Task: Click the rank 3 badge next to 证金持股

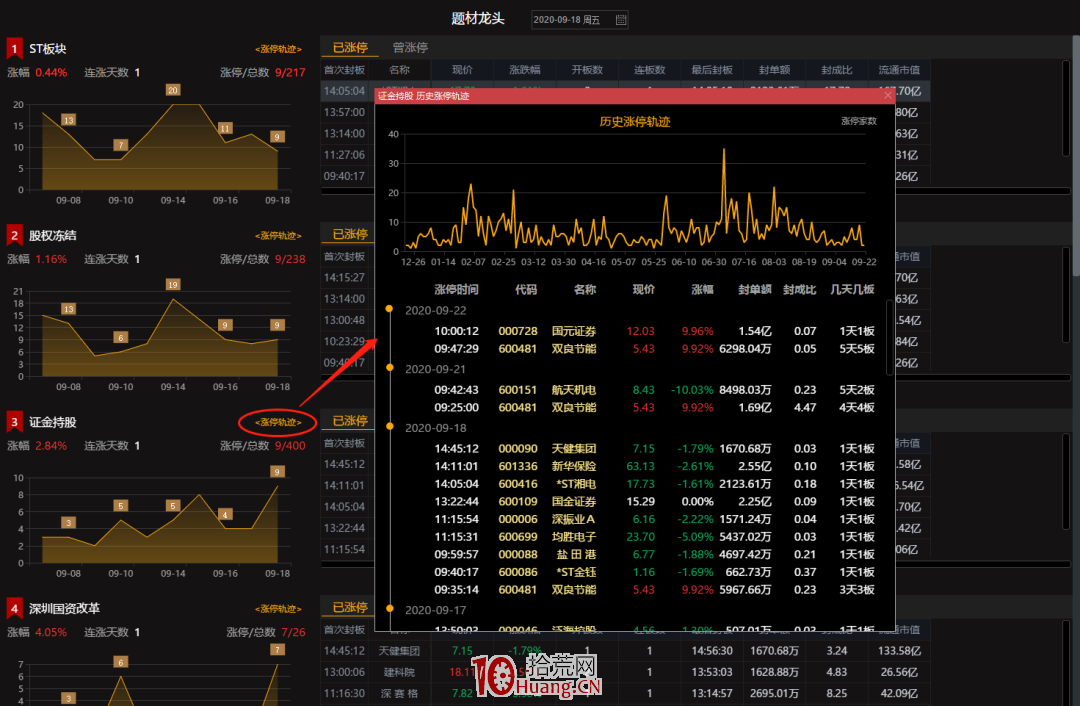Action: coord(14,422)
